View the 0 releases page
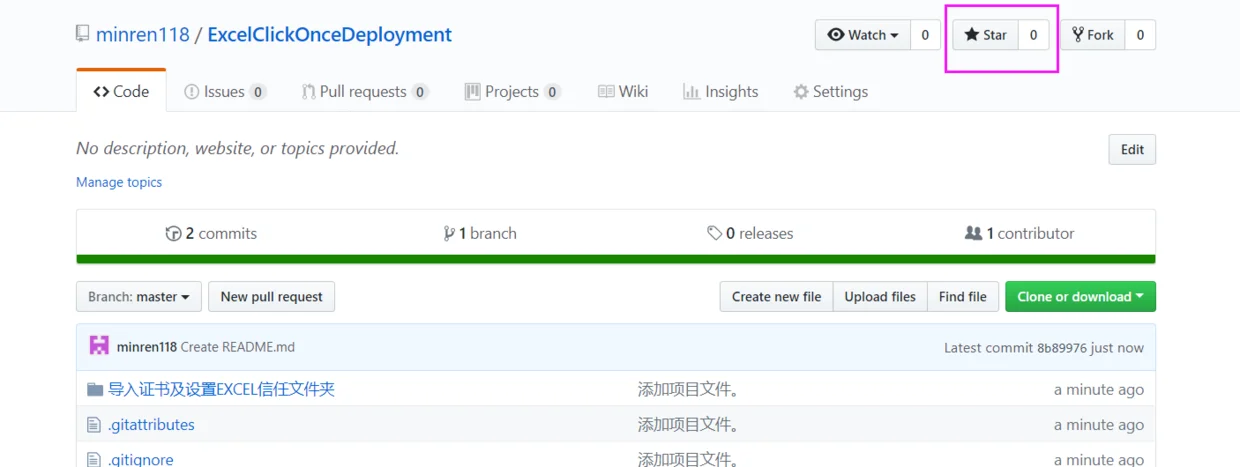This screenshot has height=467, width=1240. point(750,233)
